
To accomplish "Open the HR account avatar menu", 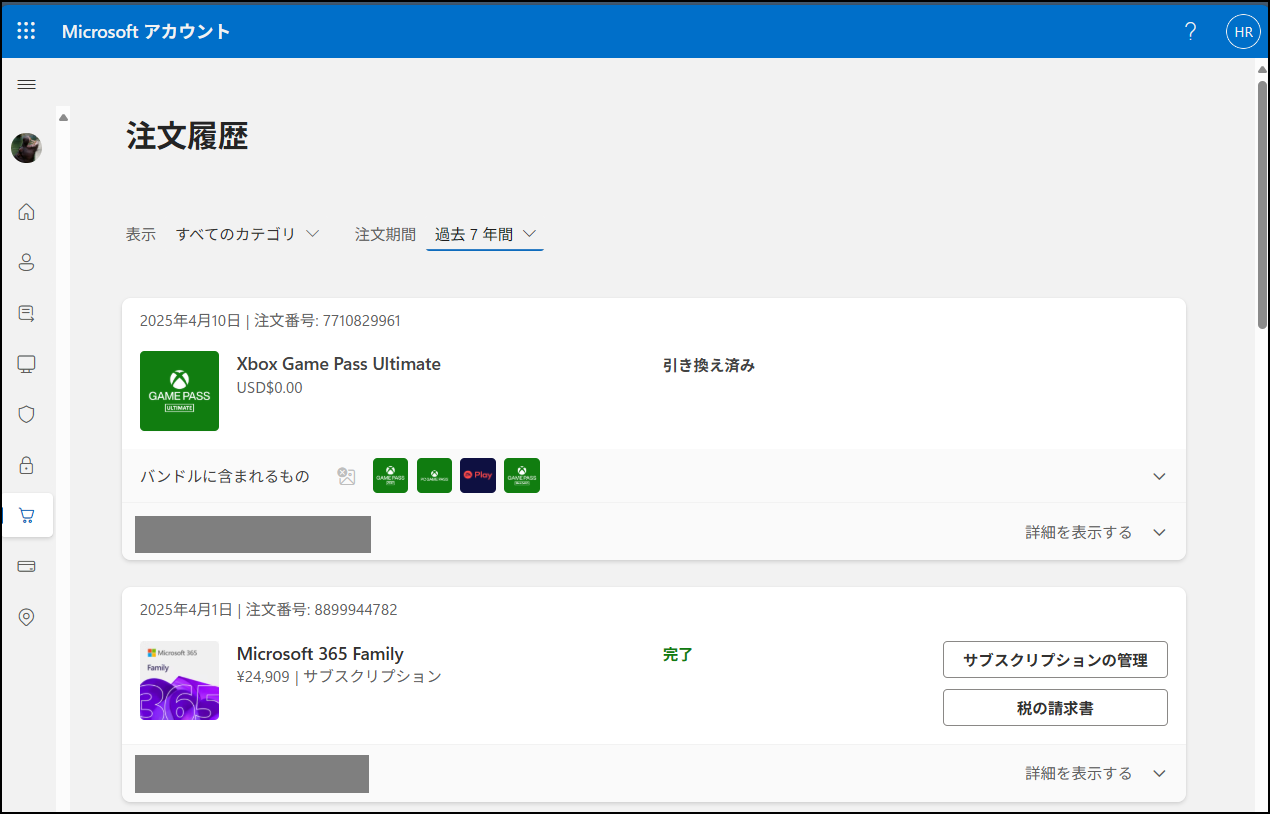I will tap(1243, 31).
